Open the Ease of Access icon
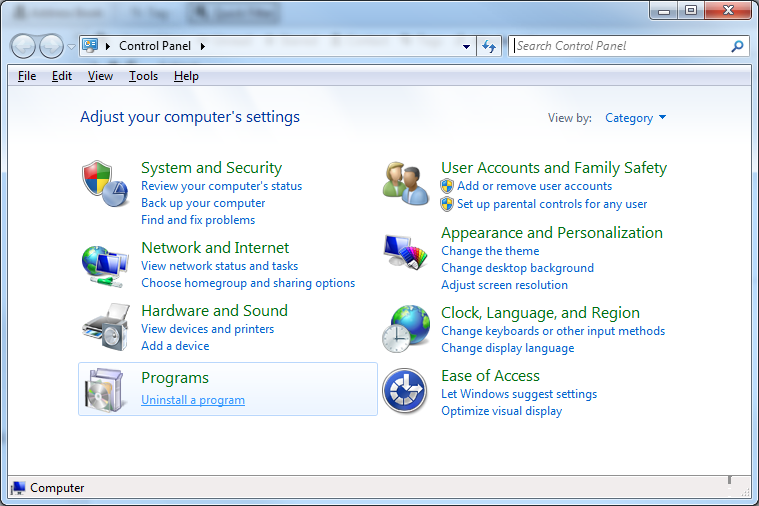The height and width of the screenshot is (506, 759). coord(405,391)
